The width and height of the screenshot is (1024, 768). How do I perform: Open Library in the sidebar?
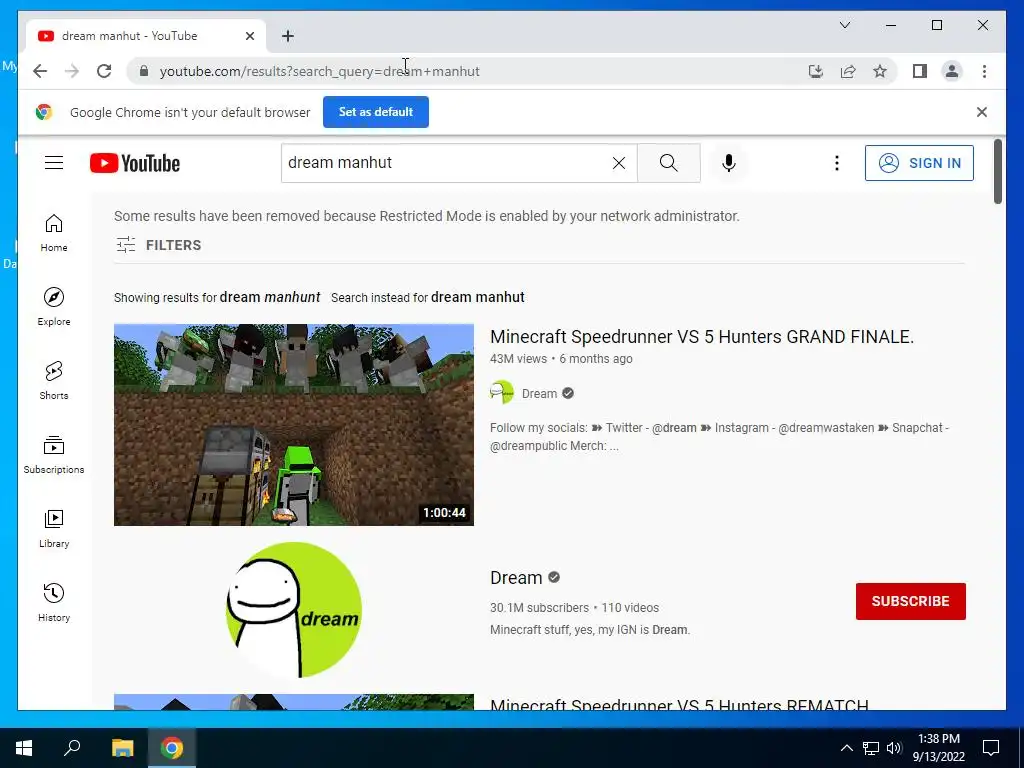click(54, 529)
